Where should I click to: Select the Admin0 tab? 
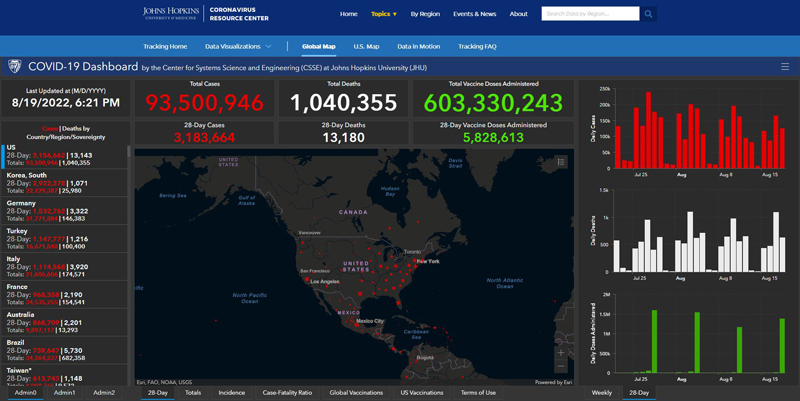coord(26,393)
